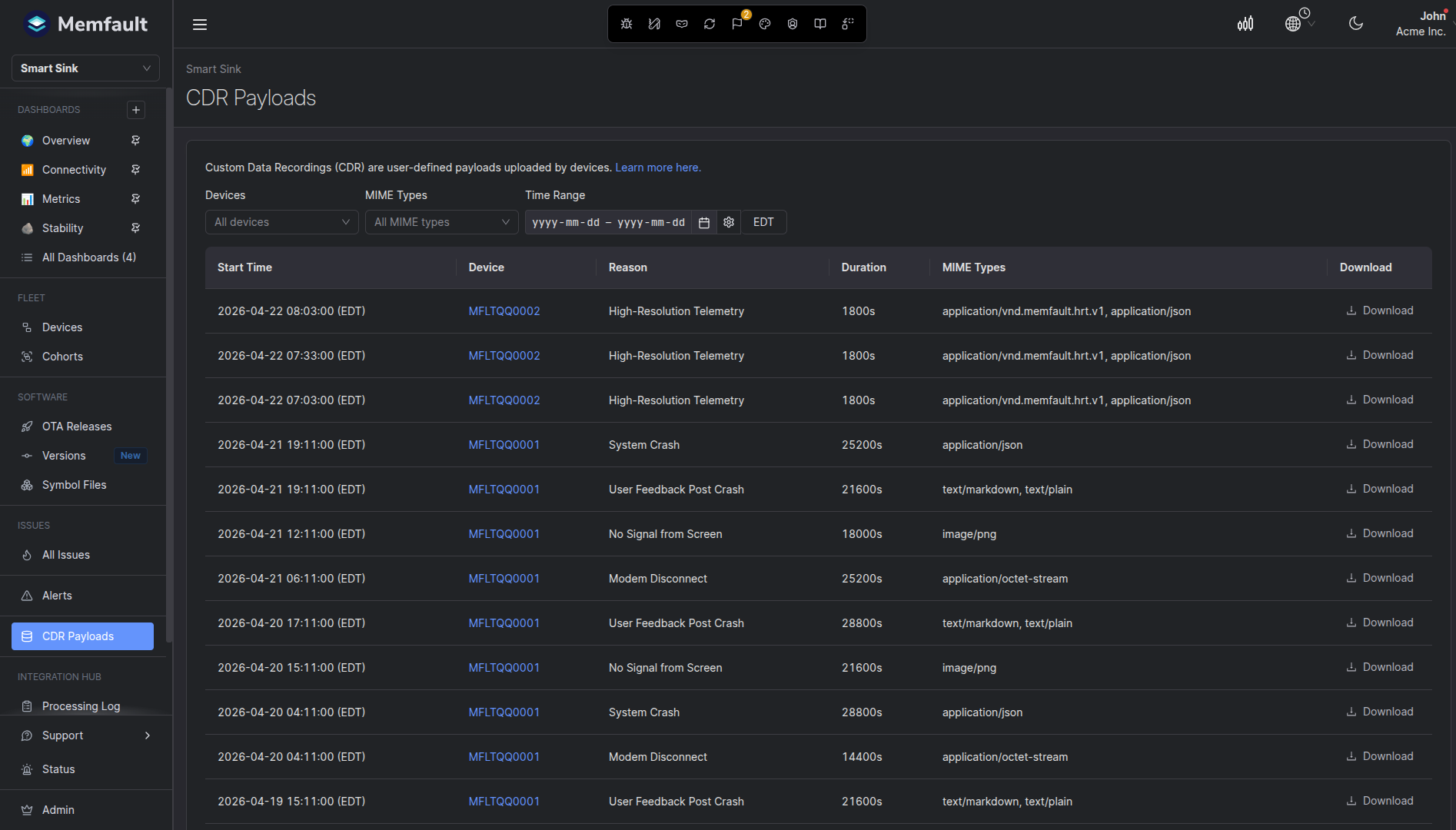The height and width of the screenshot is (830, 1456).
Task: Unpin the Connectivity dashboard
Action: (x=135, y=170)
